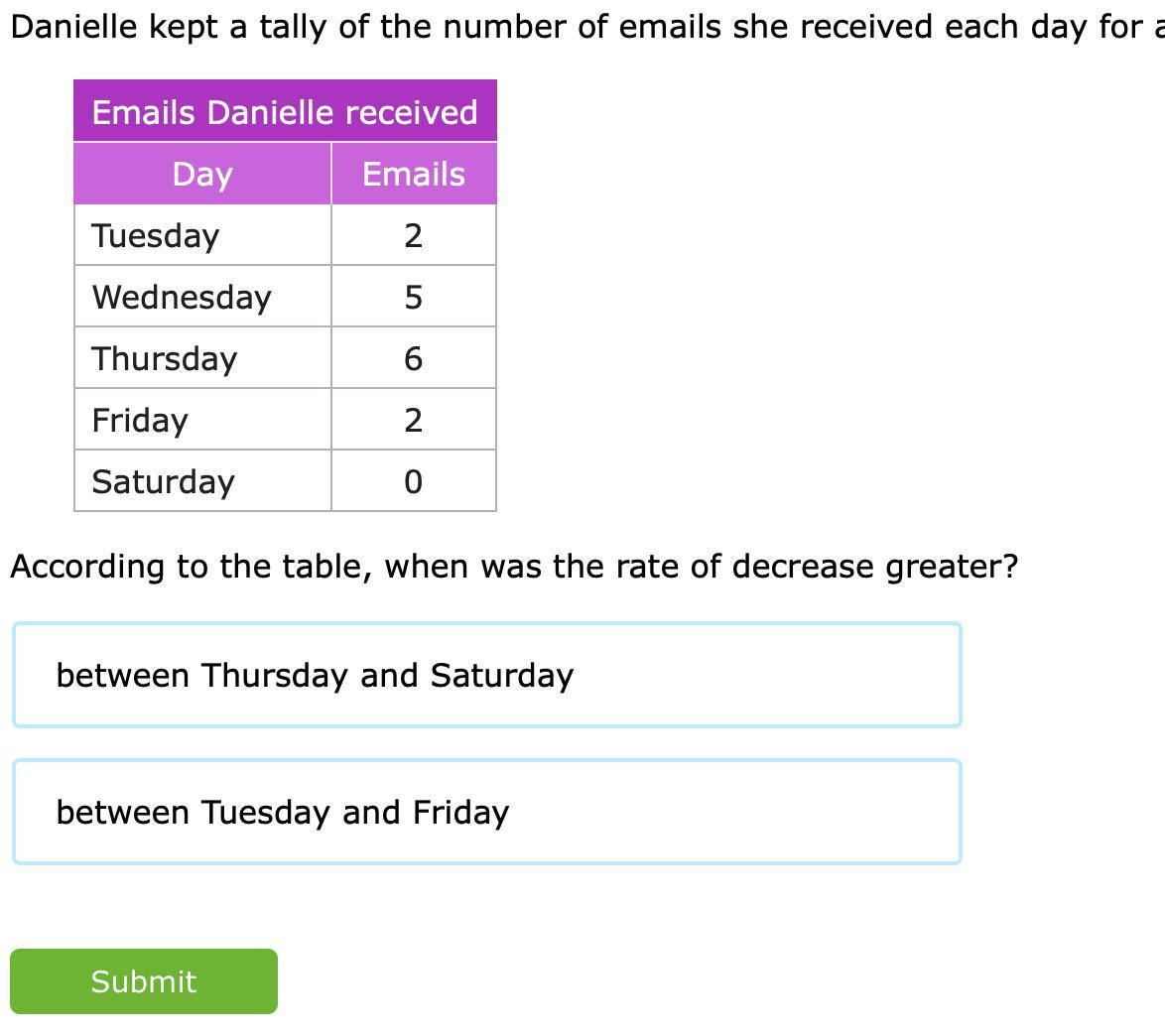The image size is (1165, 1036).
Task: Click the 'rate of decrease greater' question text
Action: [514, 567]
